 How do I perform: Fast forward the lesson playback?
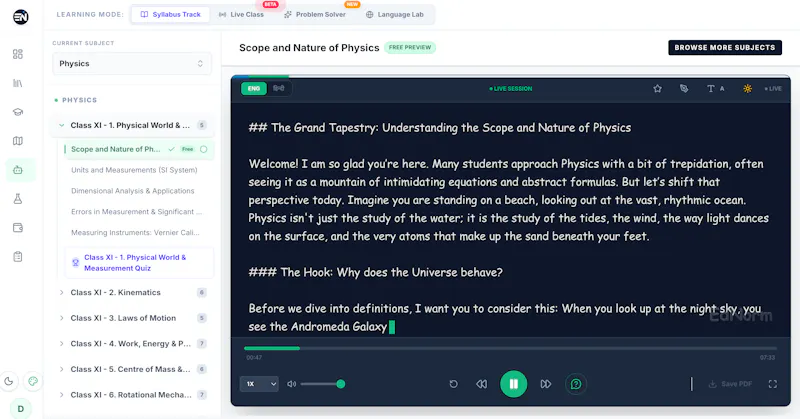click(545, 384)
